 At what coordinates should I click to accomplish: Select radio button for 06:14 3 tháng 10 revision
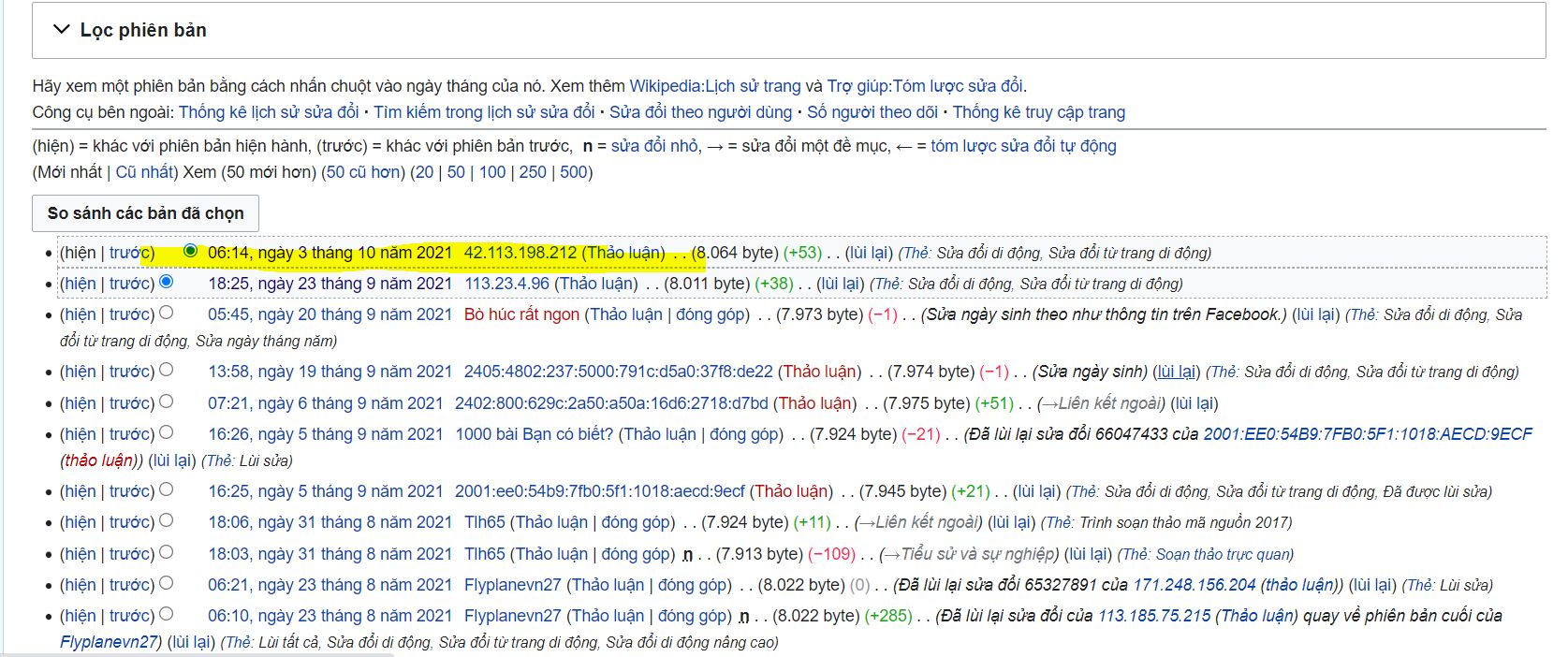pos(191,251)
